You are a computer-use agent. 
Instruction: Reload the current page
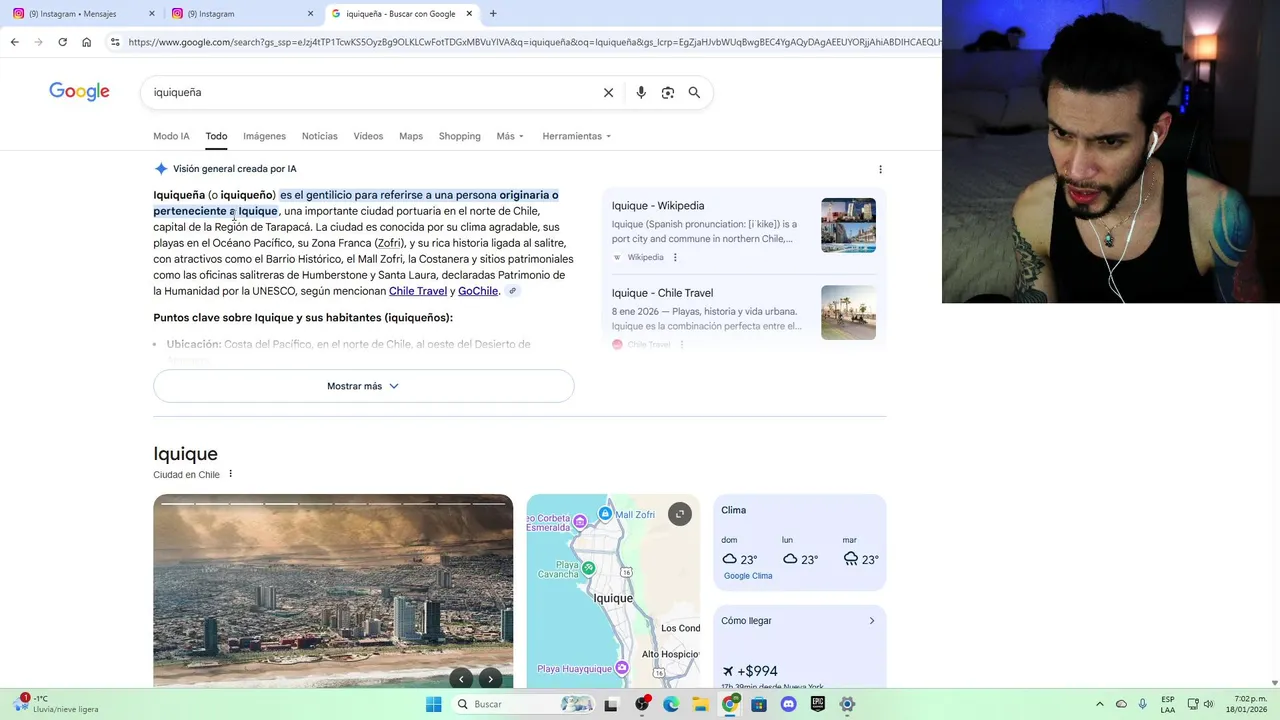62,42
